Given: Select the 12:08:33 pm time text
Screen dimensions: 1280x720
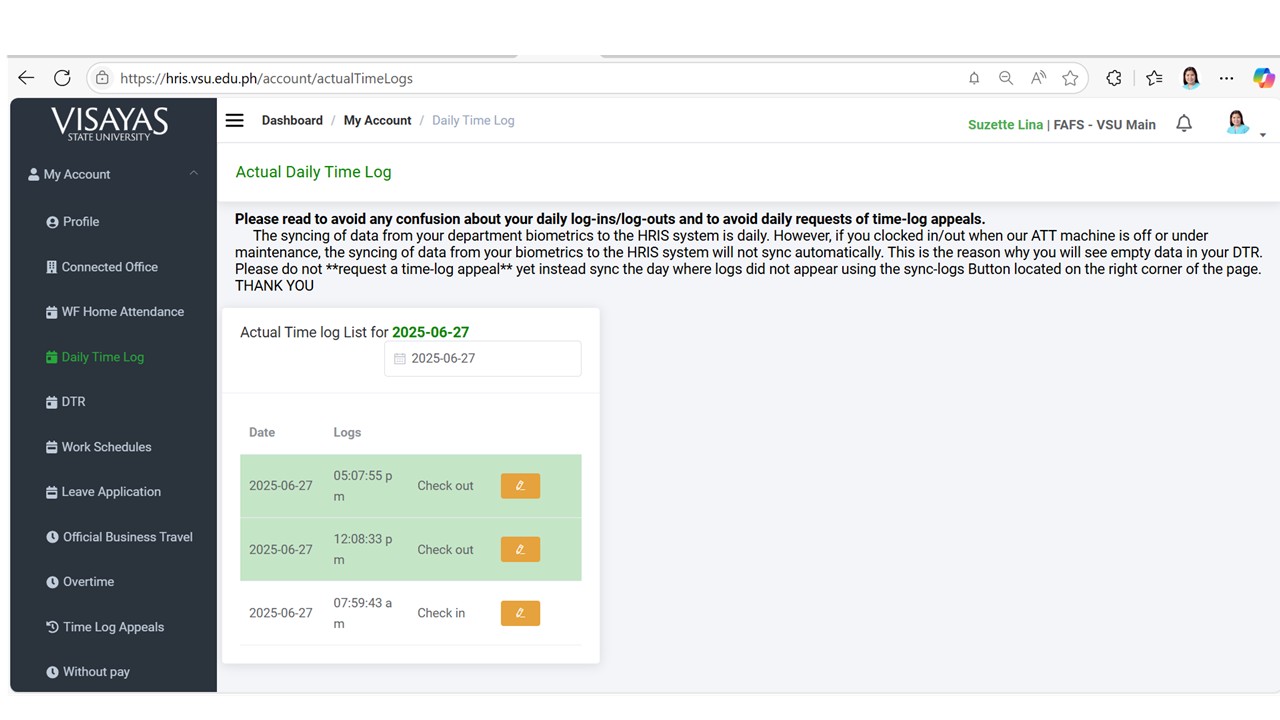Looking at the screenshot, I should 363,549.
